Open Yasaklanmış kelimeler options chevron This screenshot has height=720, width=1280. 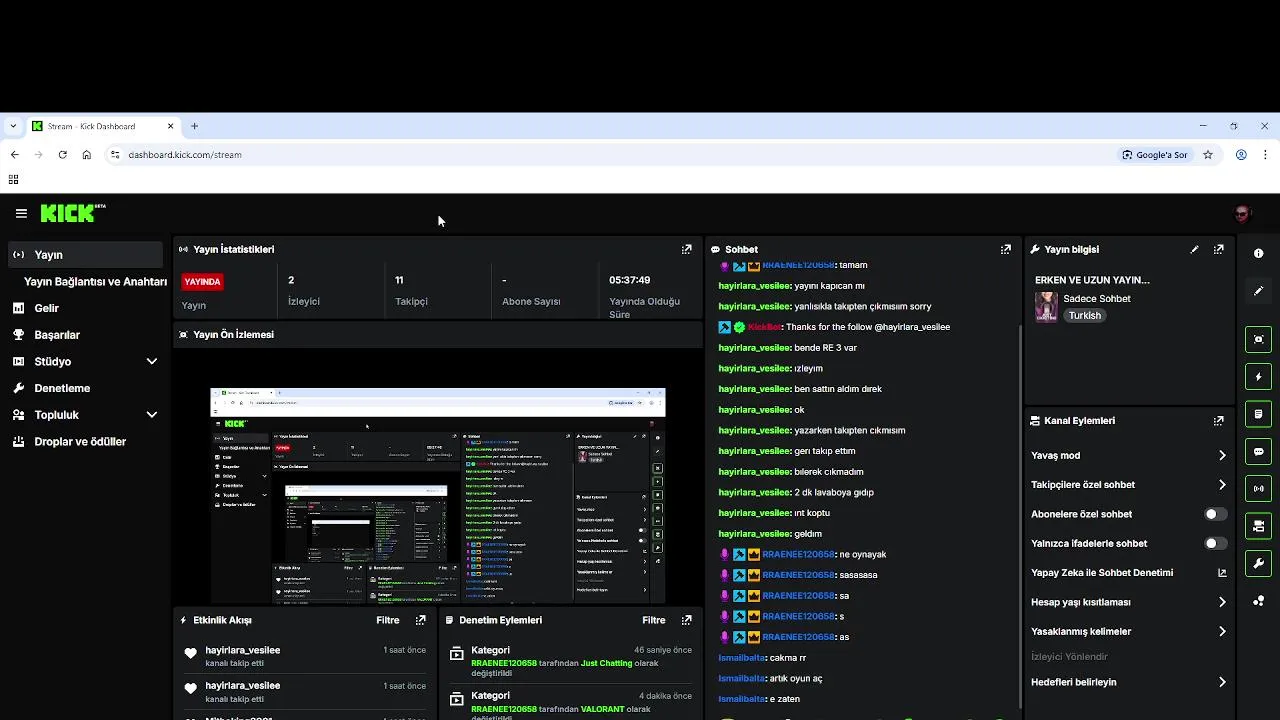[x=1222, y=631]
